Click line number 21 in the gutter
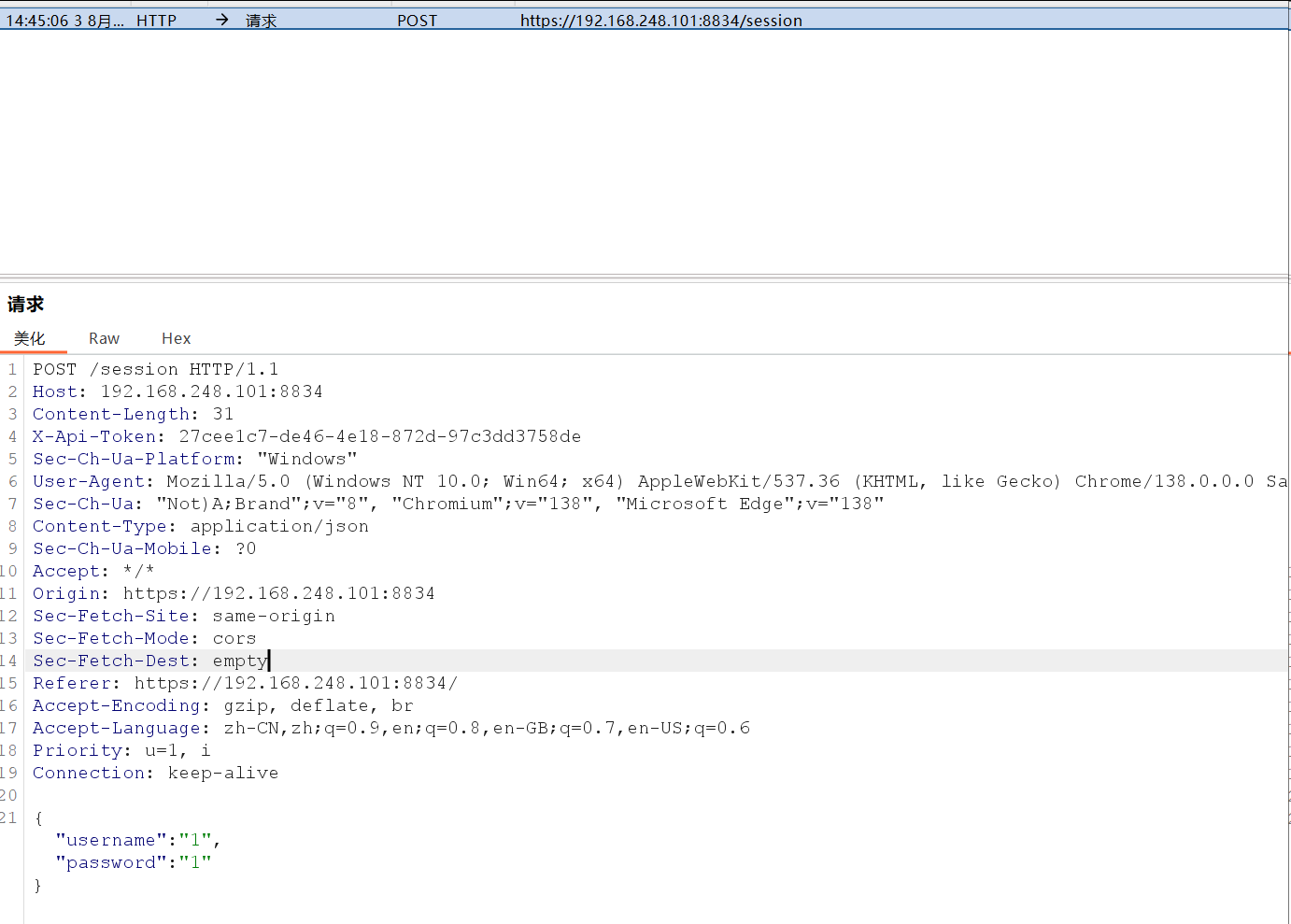 [9, 817]
